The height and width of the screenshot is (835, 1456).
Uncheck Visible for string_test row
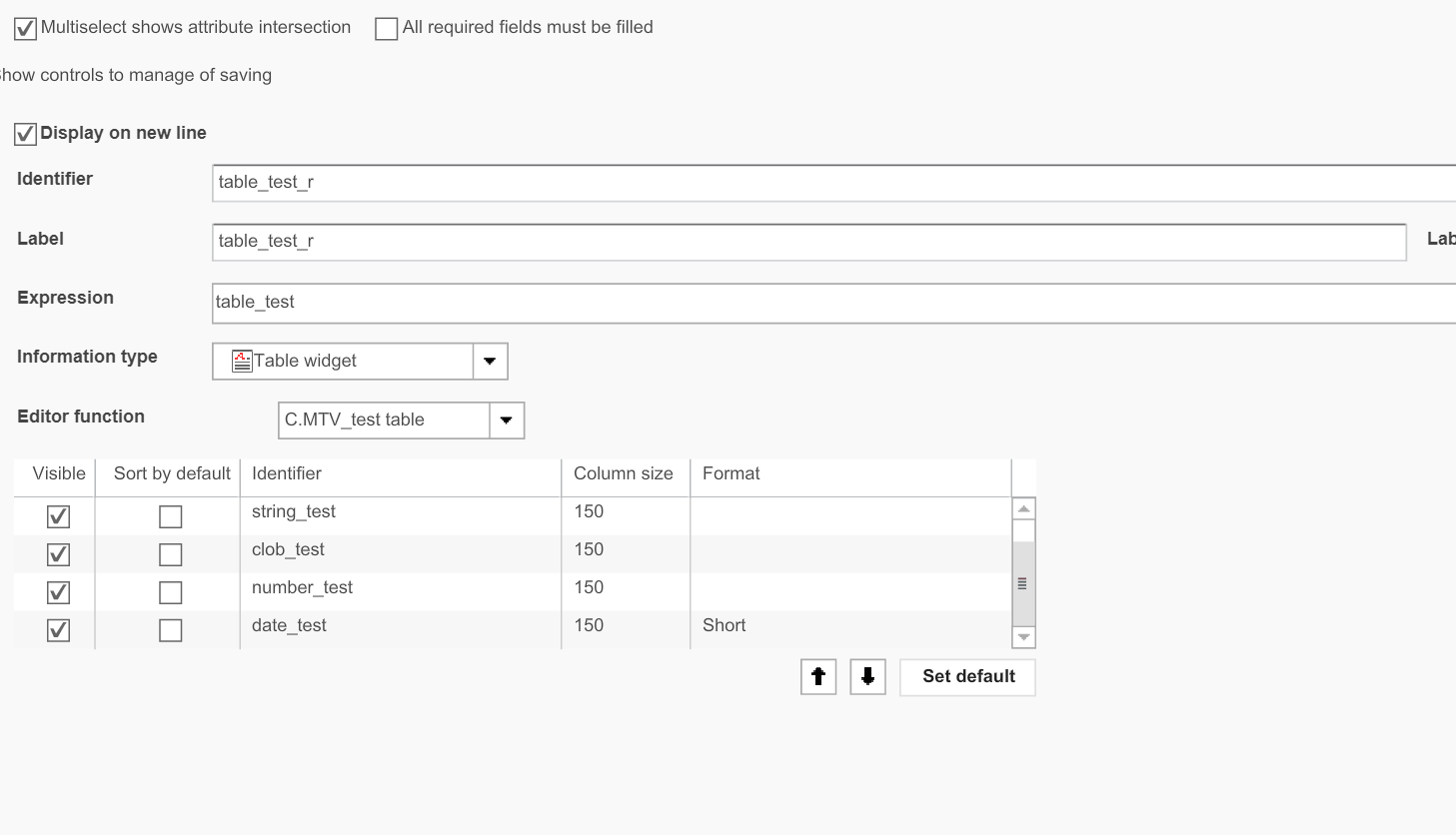(59, 516)
